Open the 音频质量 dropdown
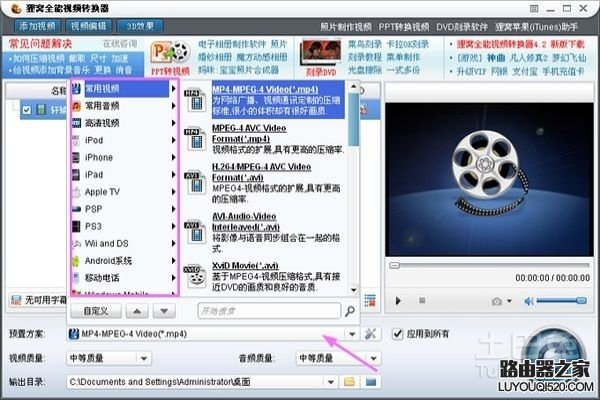The image size is (600, 400). 338,358
